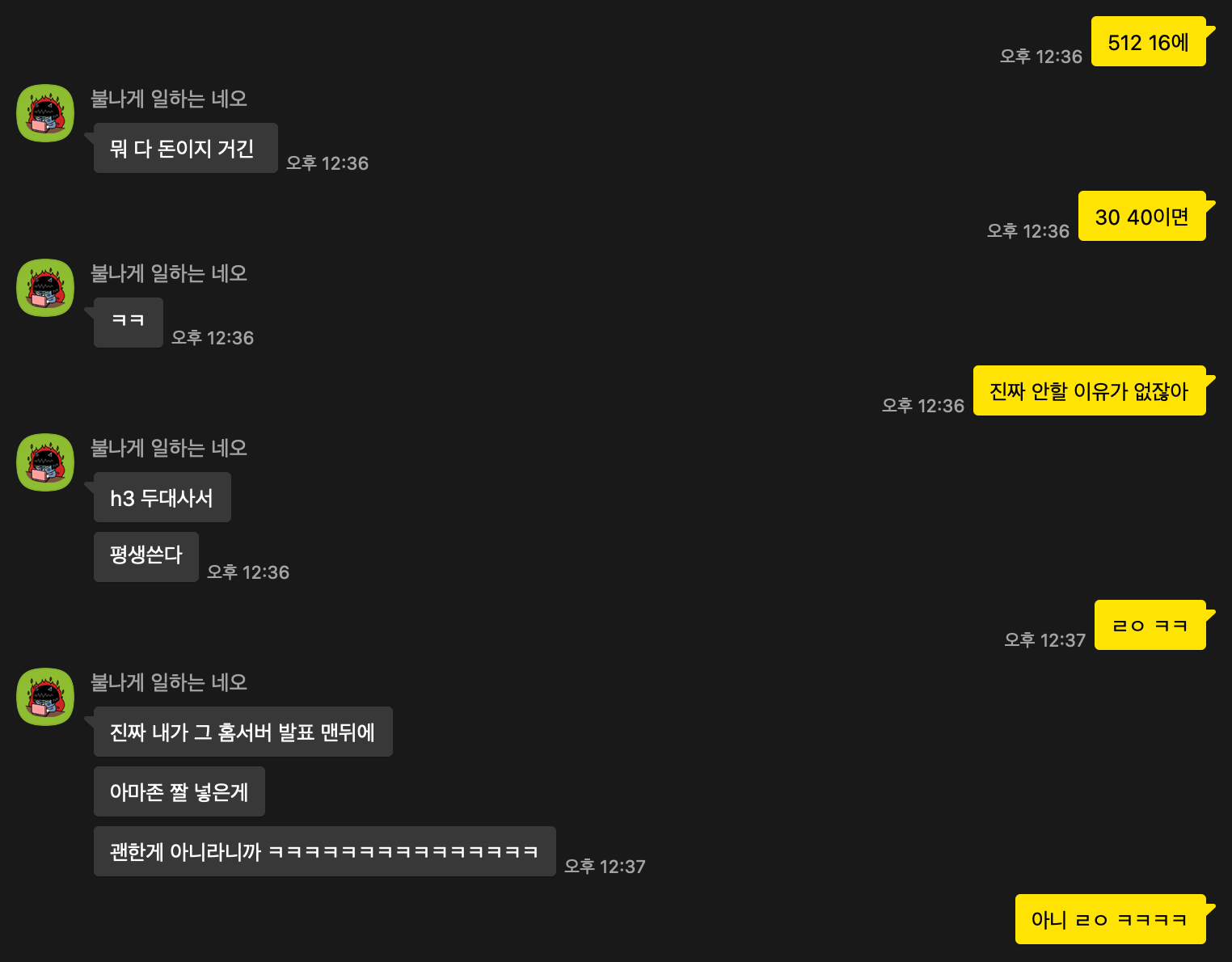Select the gray "ㅋㅋ" message bubble
The width and height of the screenshot is (1232, 962).
click(129, 323)
